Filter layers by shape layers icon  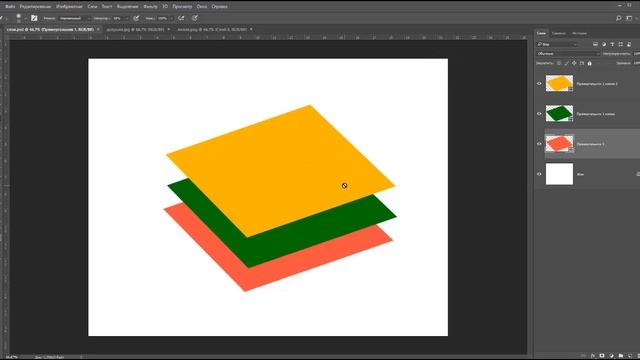620,44
